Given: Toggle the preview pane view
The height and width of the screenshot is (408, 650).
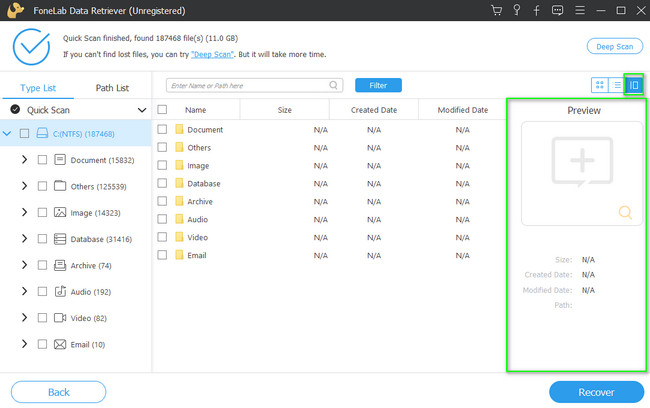Looking at the screenshot, I should click(x=634, y=85).
